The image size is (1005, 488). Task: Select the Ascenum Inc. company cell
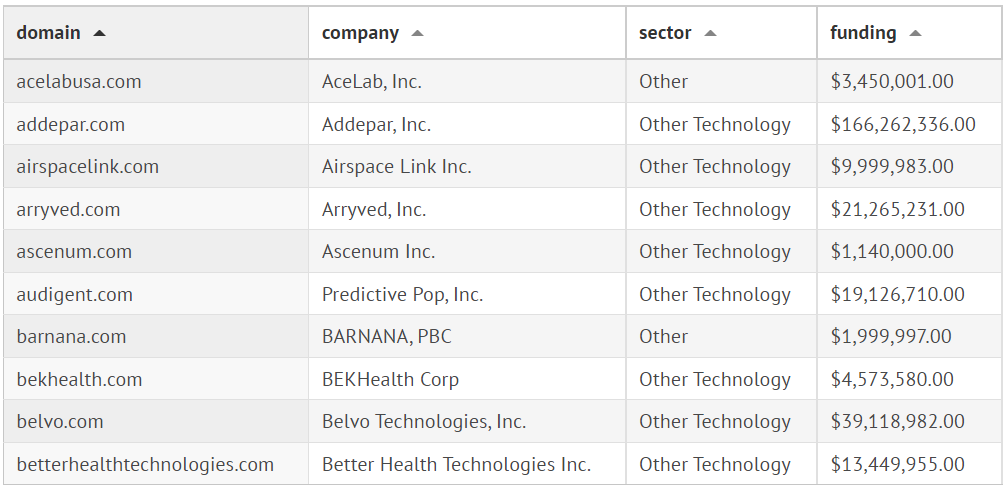[x=379, y=252]
